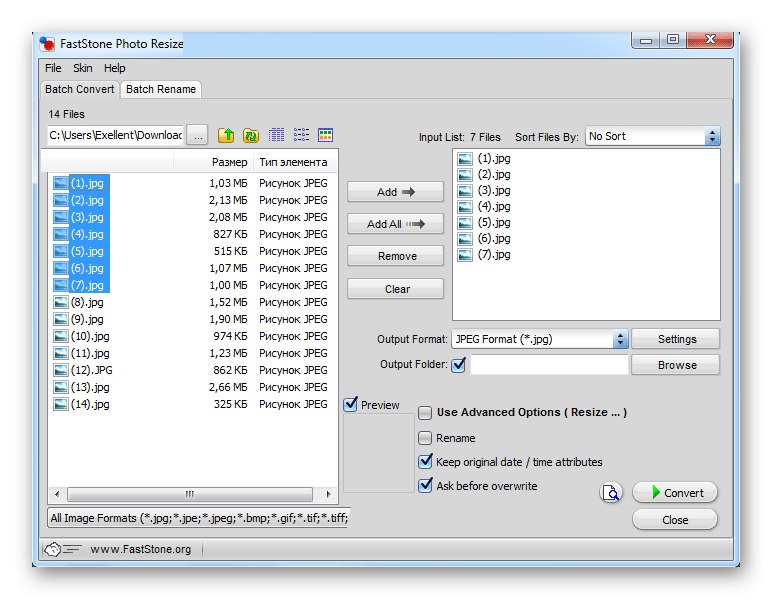Open the Skin menu

coord(83,68)
